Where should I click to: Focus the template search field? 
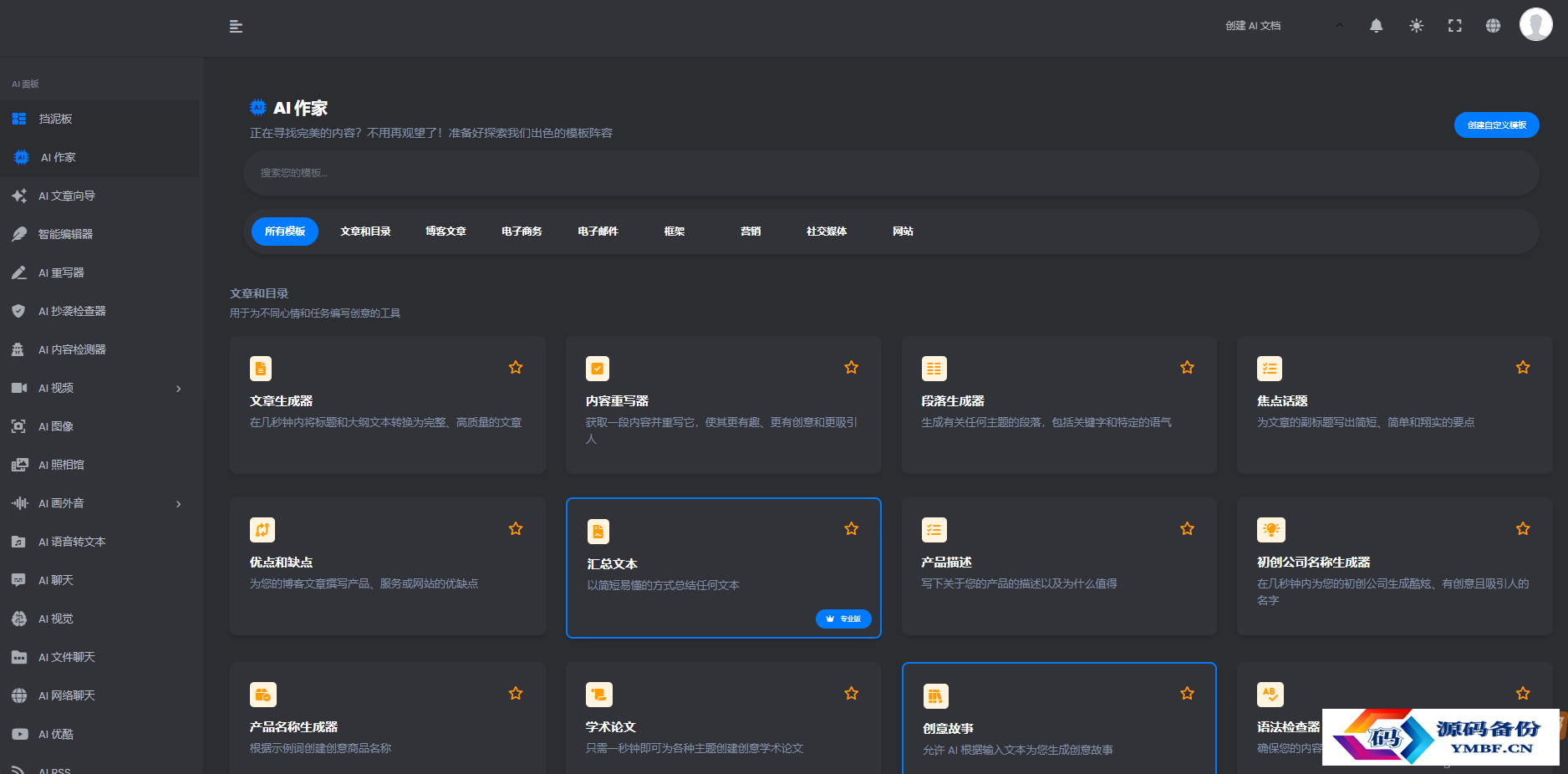(x=891, y=173)
